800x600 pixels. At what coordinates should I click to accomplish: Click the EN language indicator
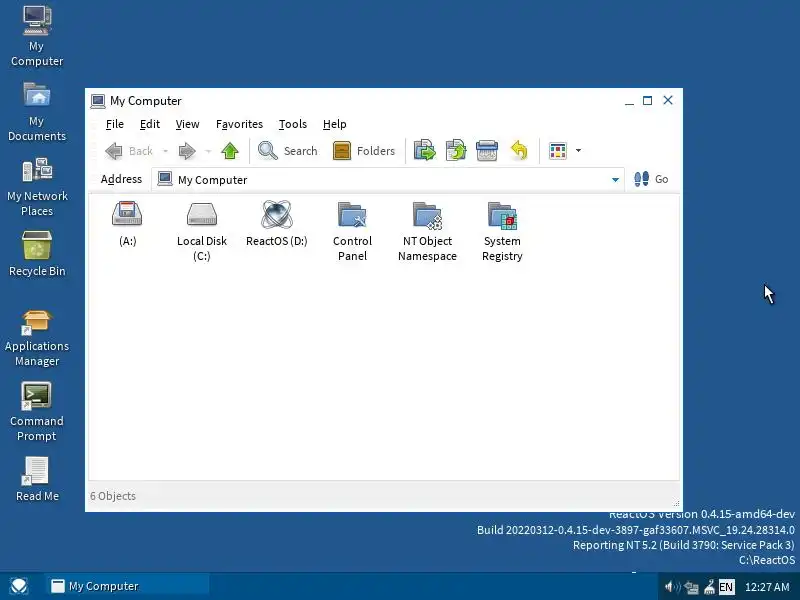(x=726, y=587)
